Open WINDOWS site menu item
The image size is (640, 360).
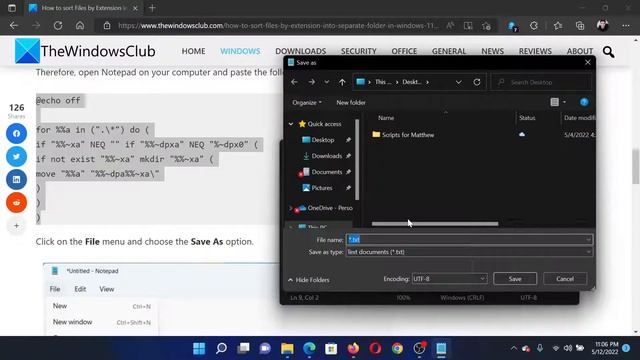(240, 51)
